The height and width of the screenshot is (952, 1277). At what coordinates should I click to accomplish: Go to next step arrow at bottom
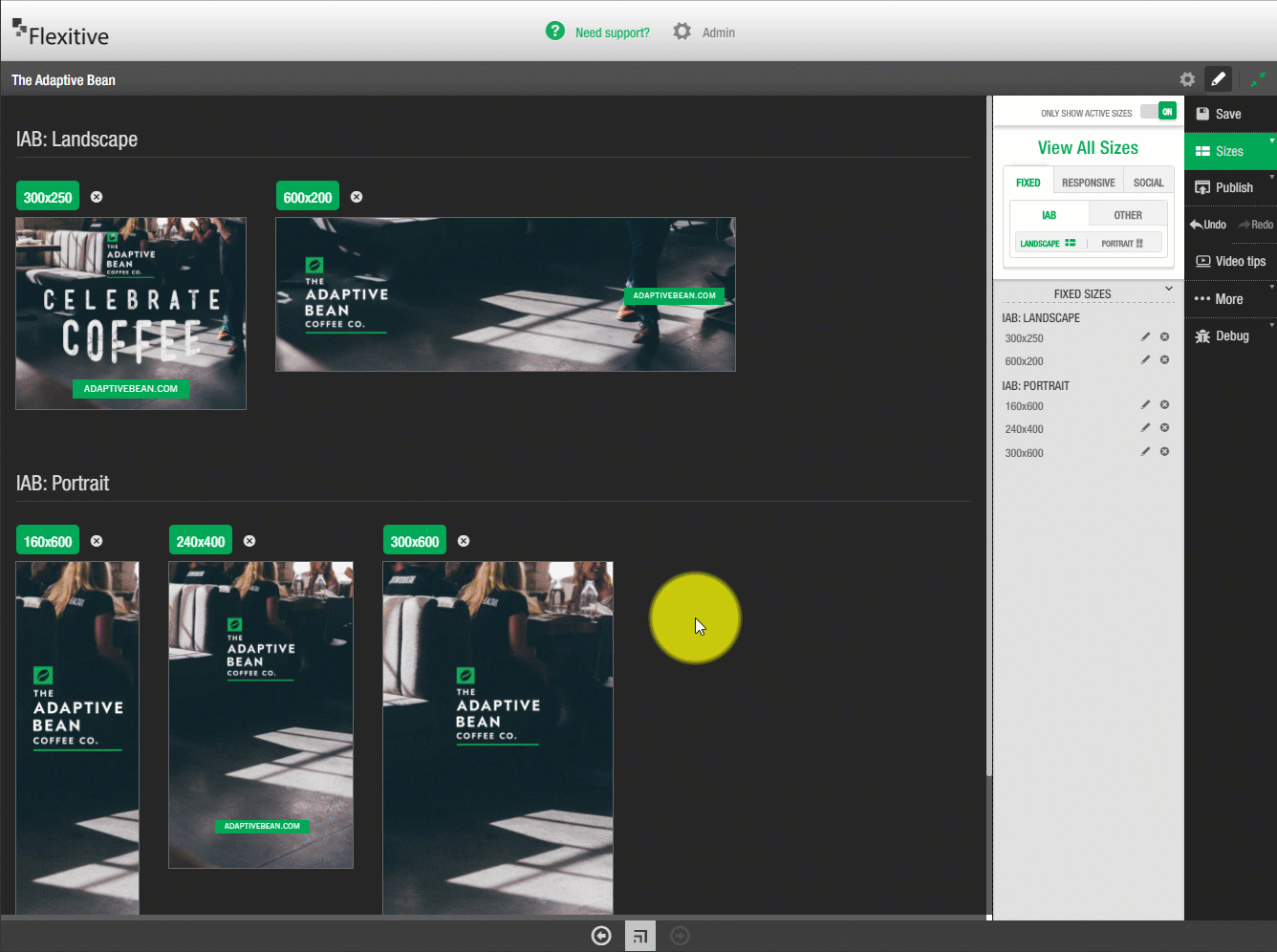click(x=680, y=936)
